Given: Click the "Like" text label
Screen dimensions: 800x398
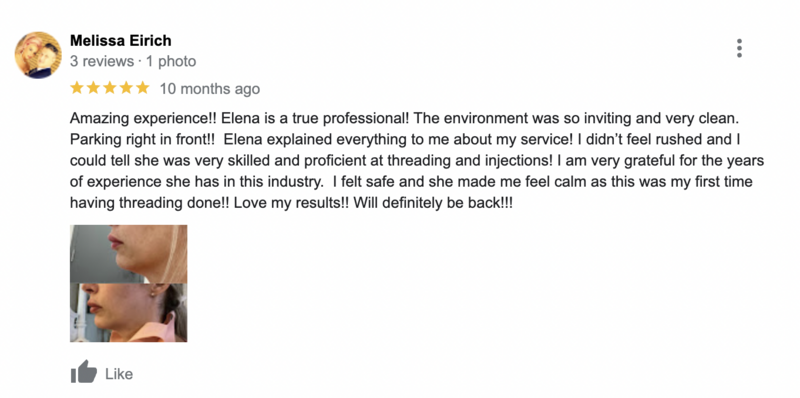Looking at the screenshot, I should click(x=119, y=374).
